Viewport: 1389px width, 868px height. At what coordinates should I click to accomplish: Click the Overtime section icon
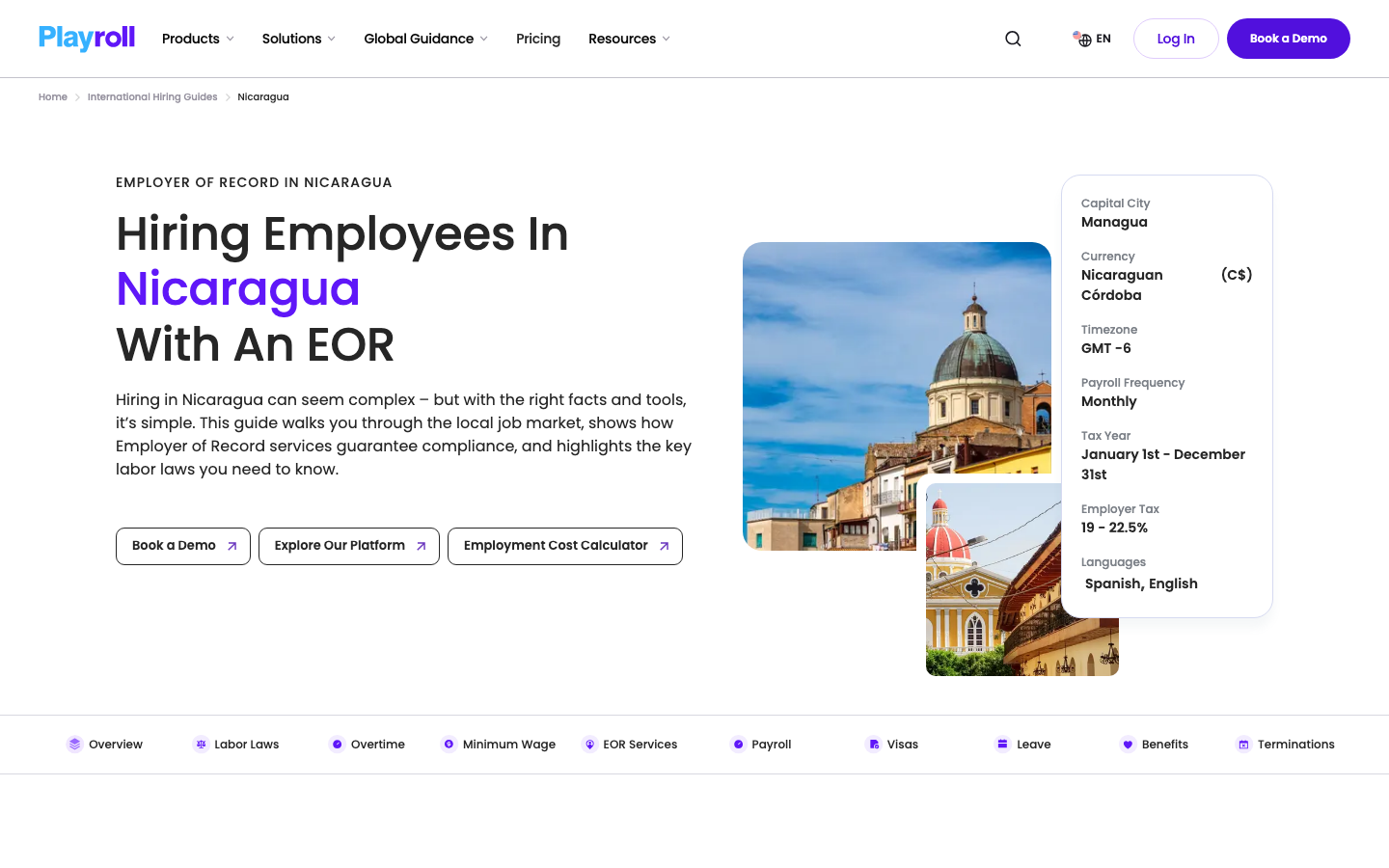(337, 745)
